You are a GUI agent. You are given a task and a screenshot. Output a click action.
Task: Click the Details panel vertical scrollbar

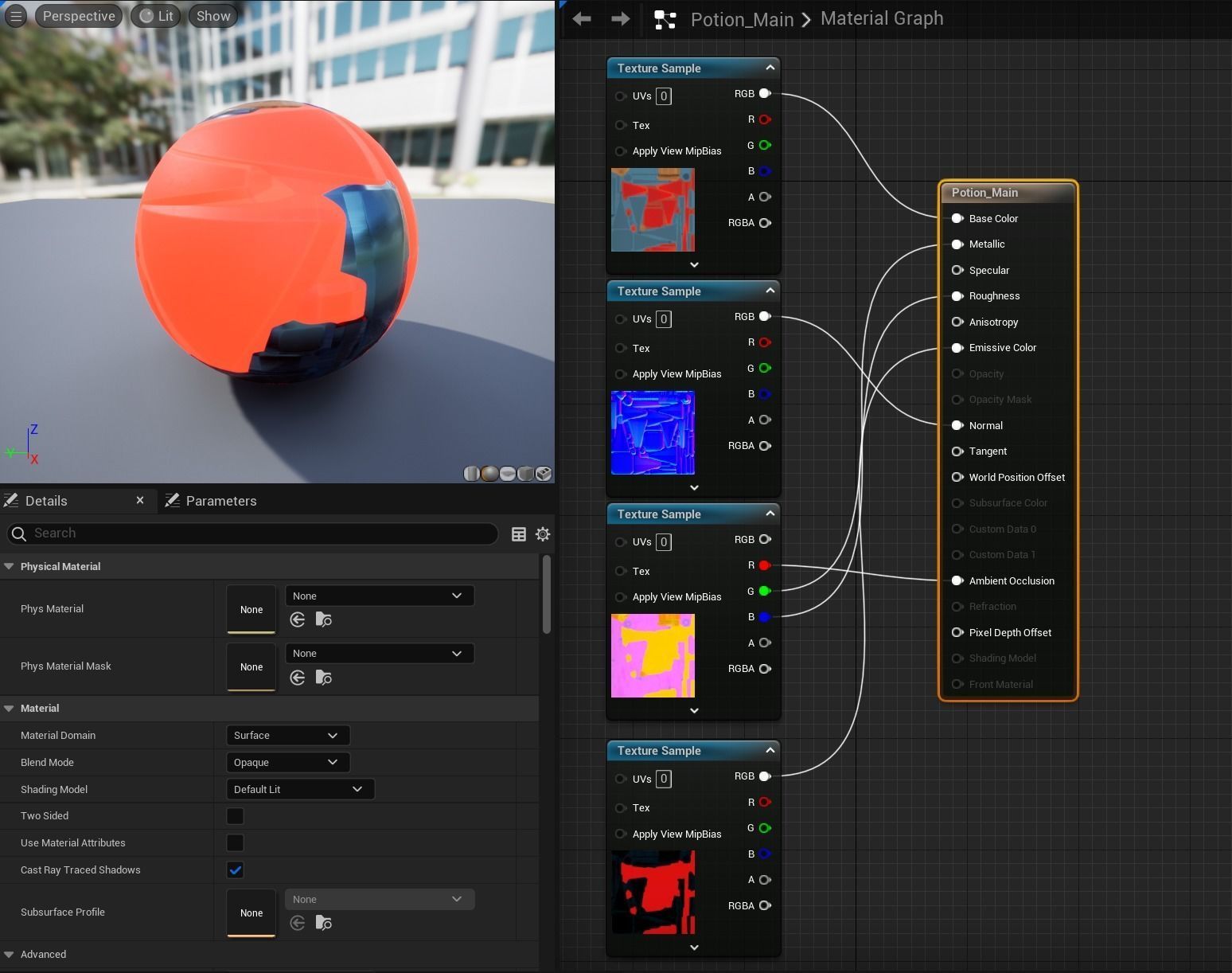coord(546,594)
